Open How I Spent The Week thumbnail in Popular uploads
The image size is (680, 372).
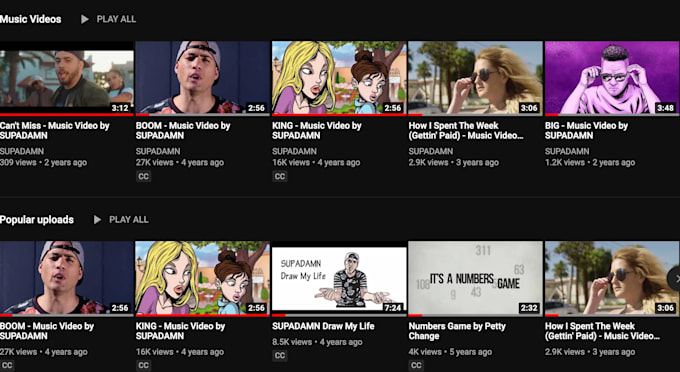[x=612, y=278]
